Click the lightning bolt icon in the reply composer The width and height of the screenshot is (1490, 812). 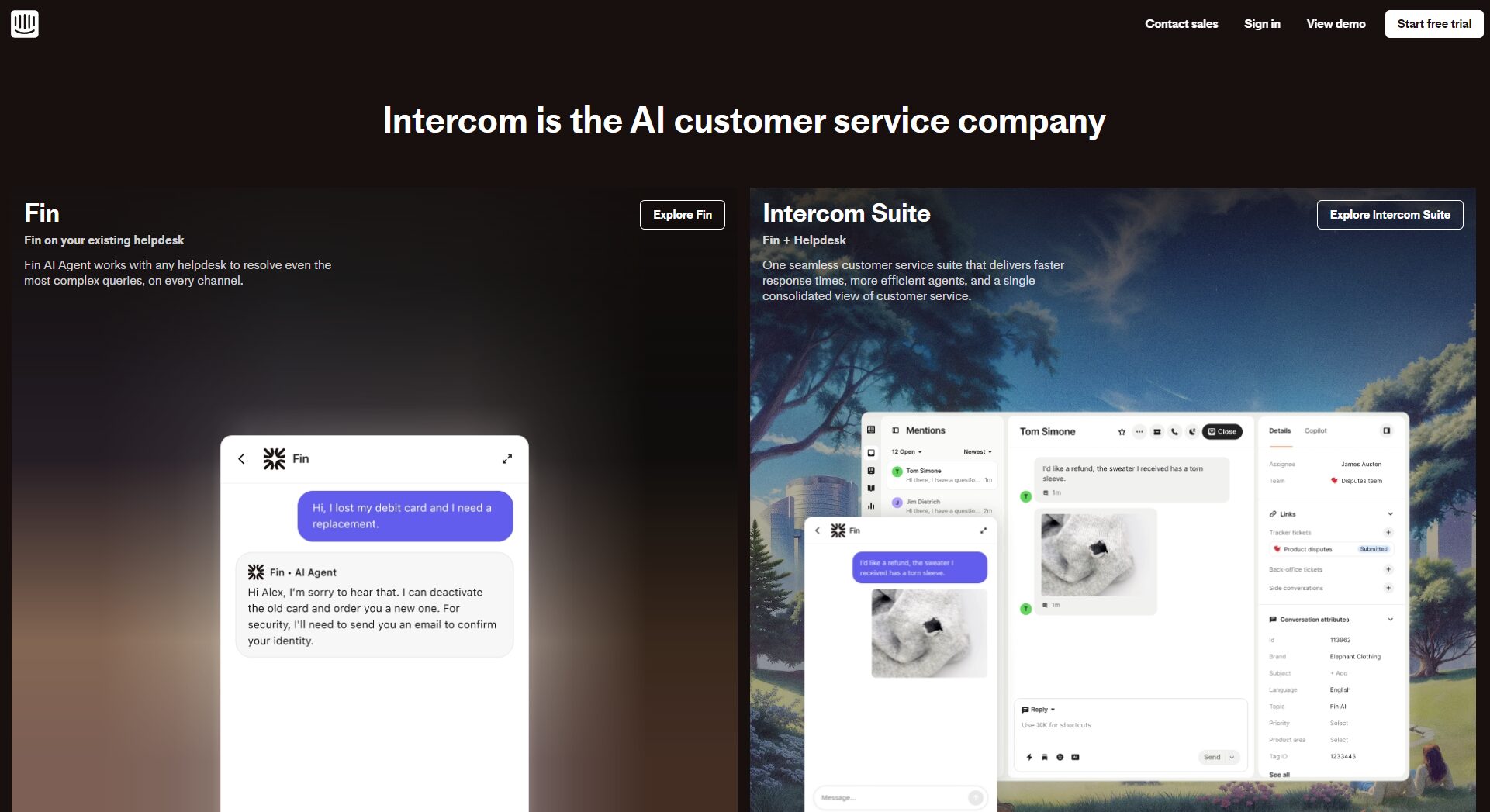[x=1029, y=757]
